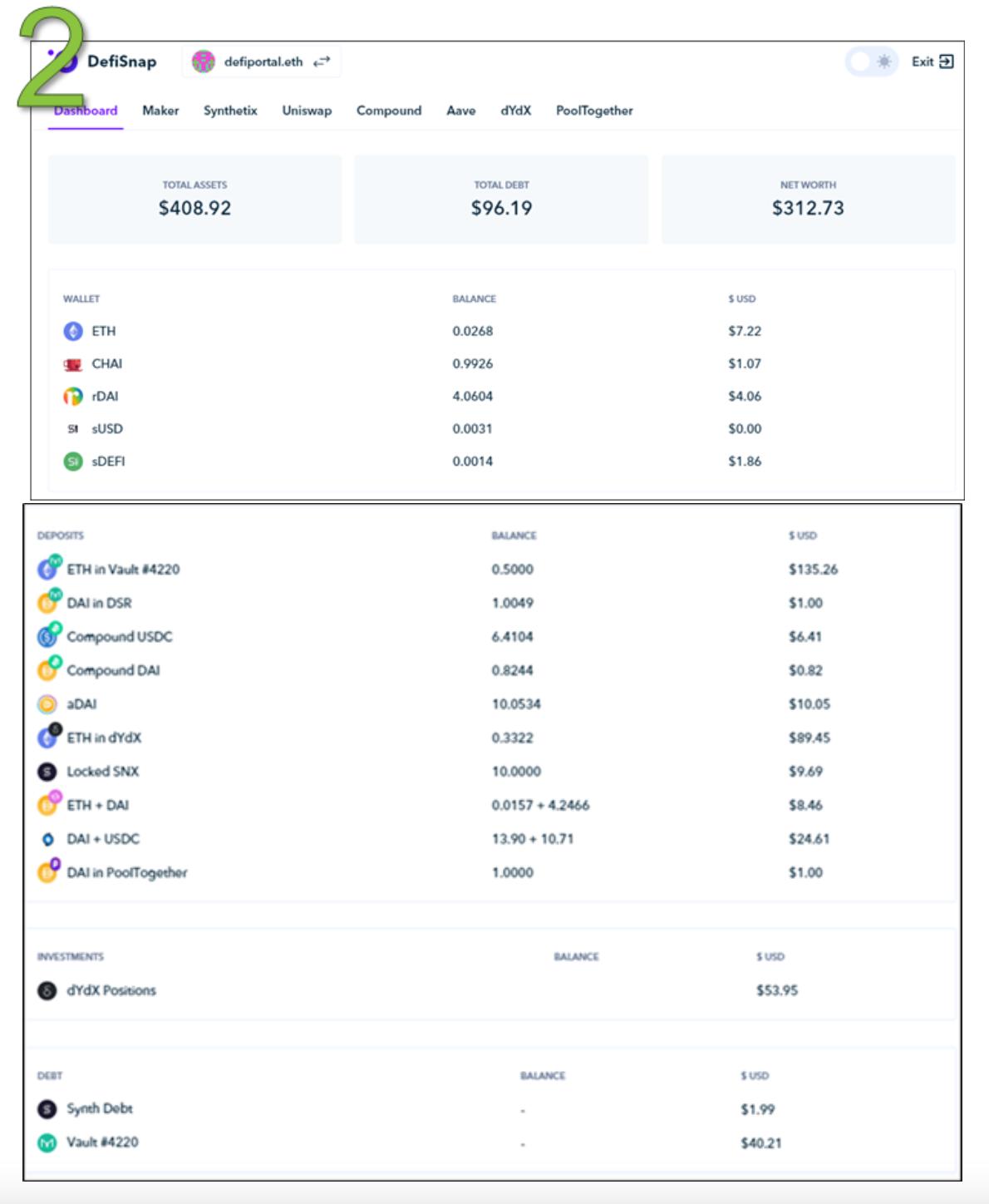Click the Vault #4220 debt icon
The image size is (989, 1204).
coord(47,1142)
